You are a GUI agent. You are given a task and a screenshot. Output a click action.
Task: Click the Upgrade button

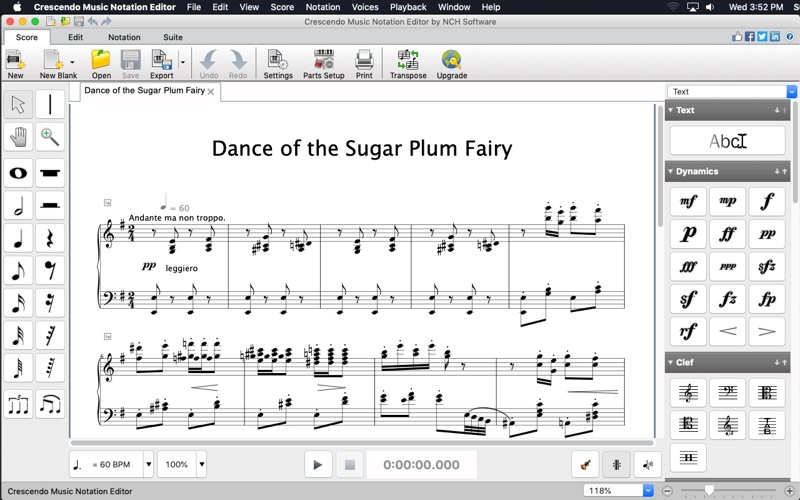point(452,64)
